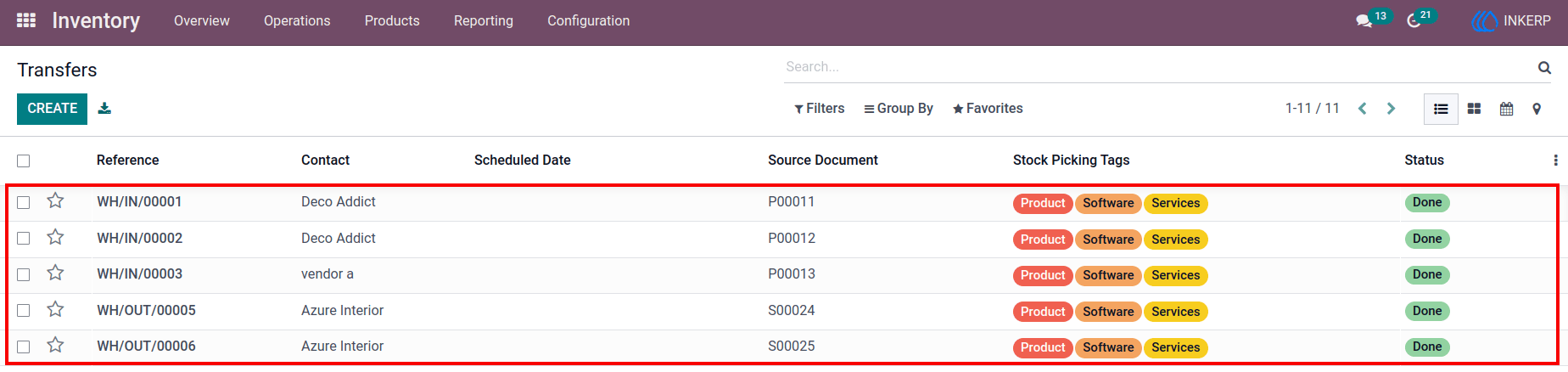Click source document P00011
The image size is (1568, 372).
(x=792, y=202)
